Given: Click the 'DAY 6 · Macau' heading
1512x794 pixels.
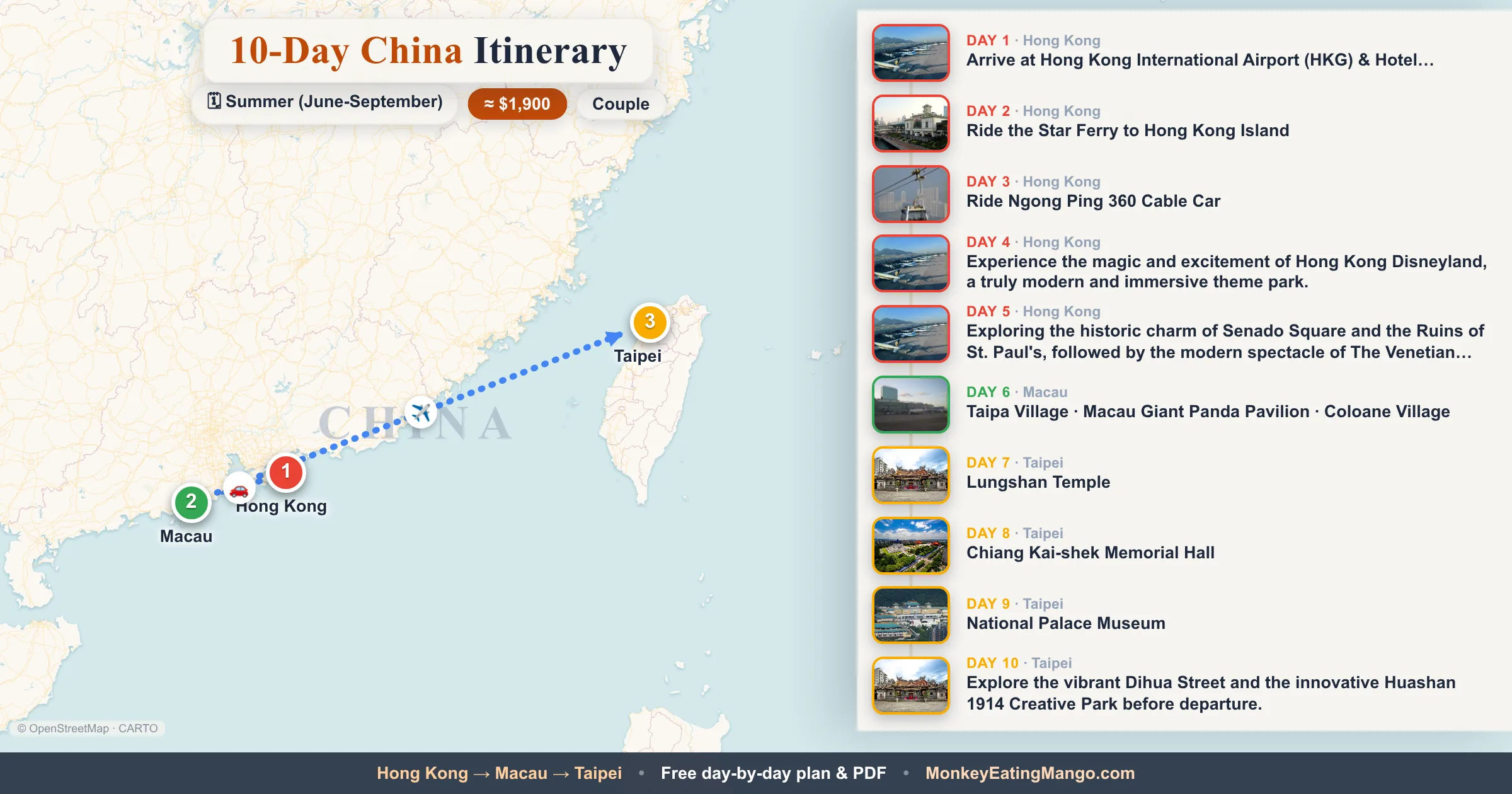Looking at the screenshot, I should point(1017,392).
